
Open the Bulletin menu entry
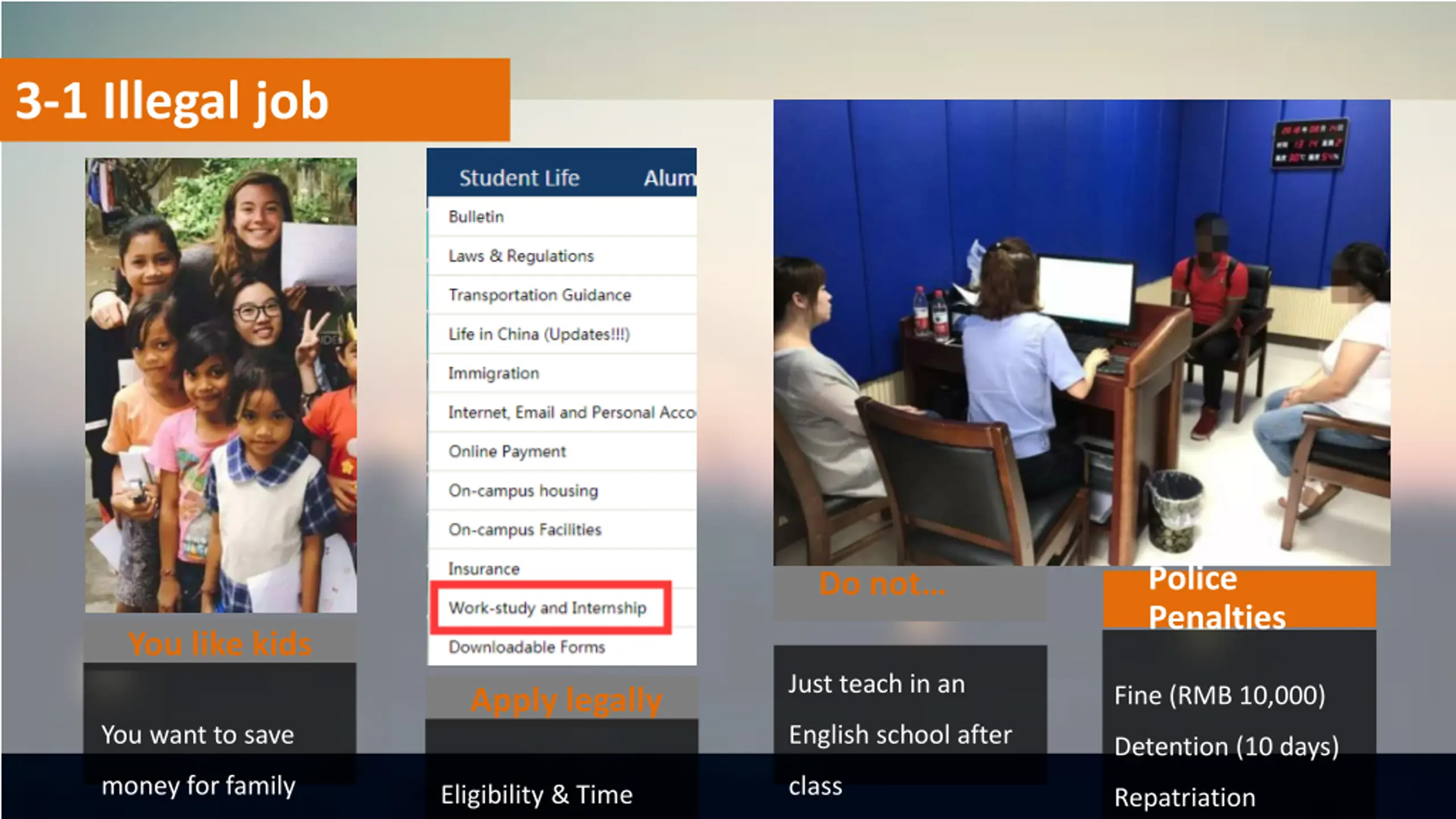562,217
